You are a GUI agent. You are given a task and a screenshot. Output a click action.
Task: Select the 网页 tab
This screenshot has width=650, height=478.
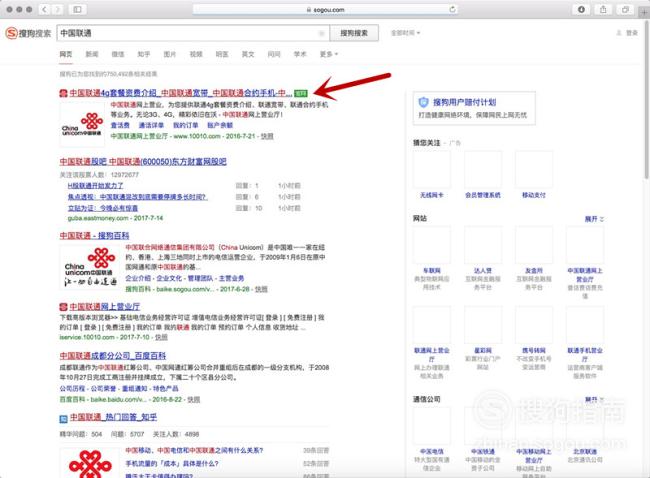66,54
